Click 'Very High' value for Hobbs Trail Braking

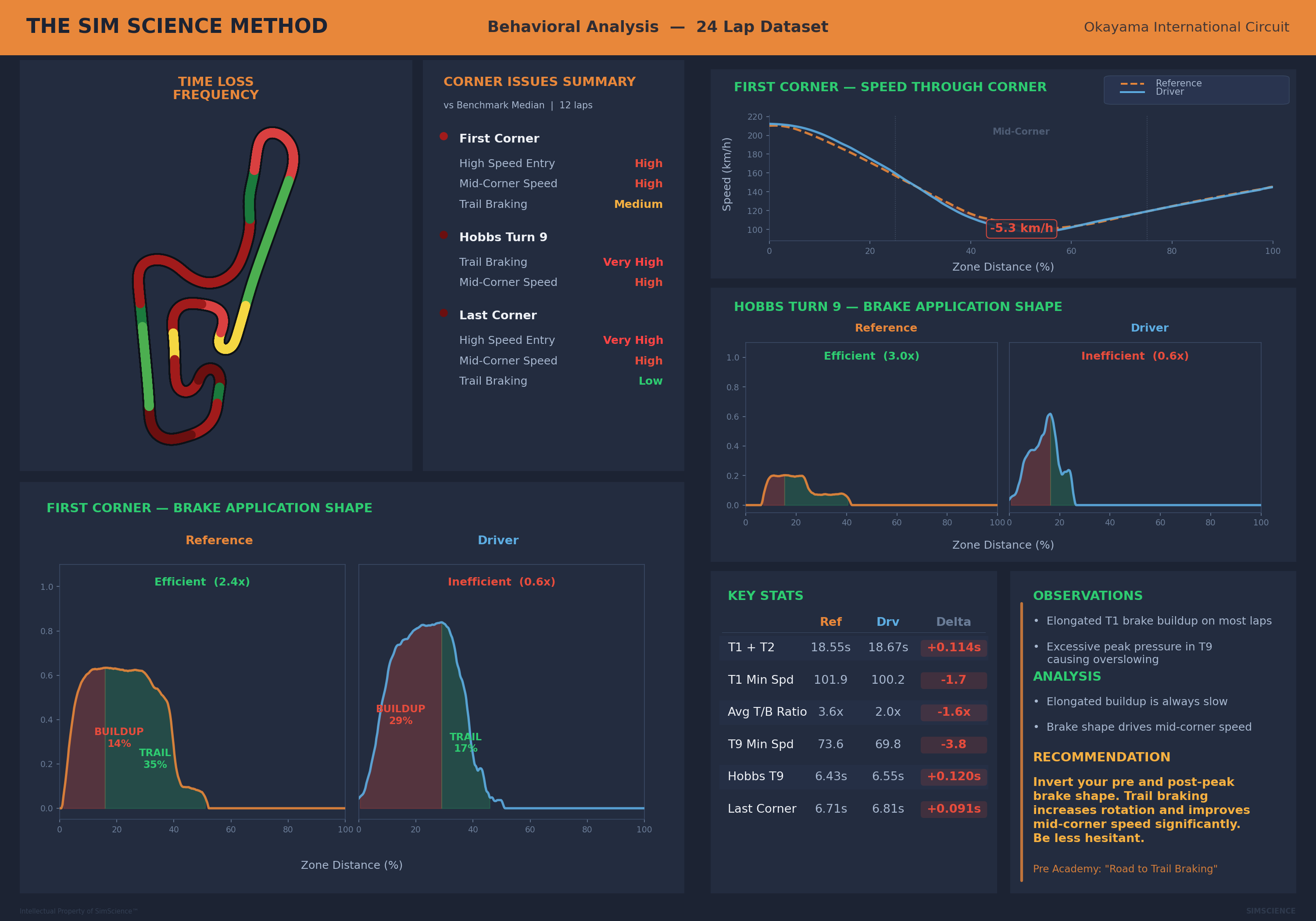(633, 262)
